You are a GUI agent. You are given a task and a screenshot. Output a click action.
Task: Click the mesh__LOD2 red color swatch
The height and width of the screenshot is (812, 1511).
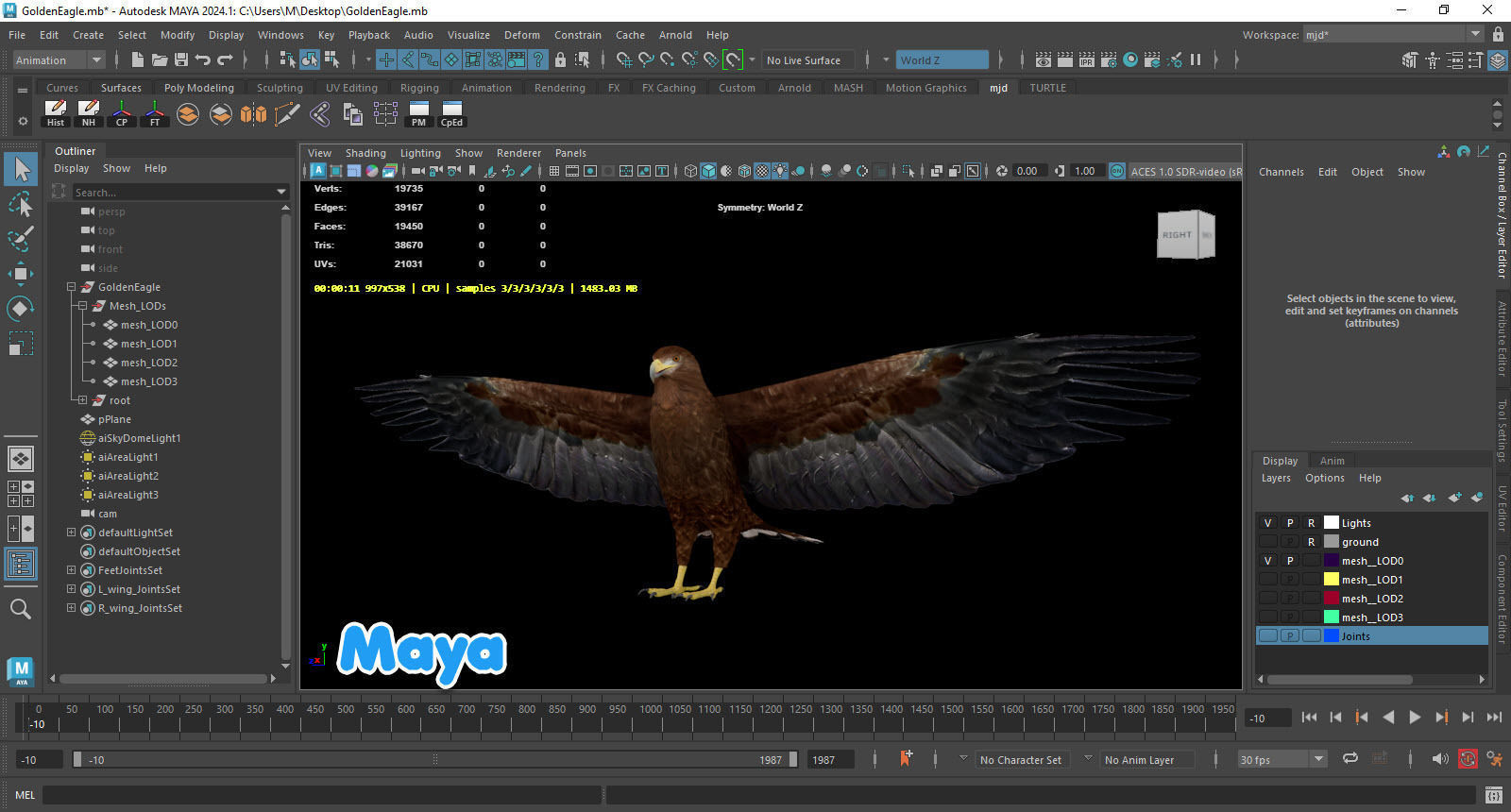coord(1332,598)
